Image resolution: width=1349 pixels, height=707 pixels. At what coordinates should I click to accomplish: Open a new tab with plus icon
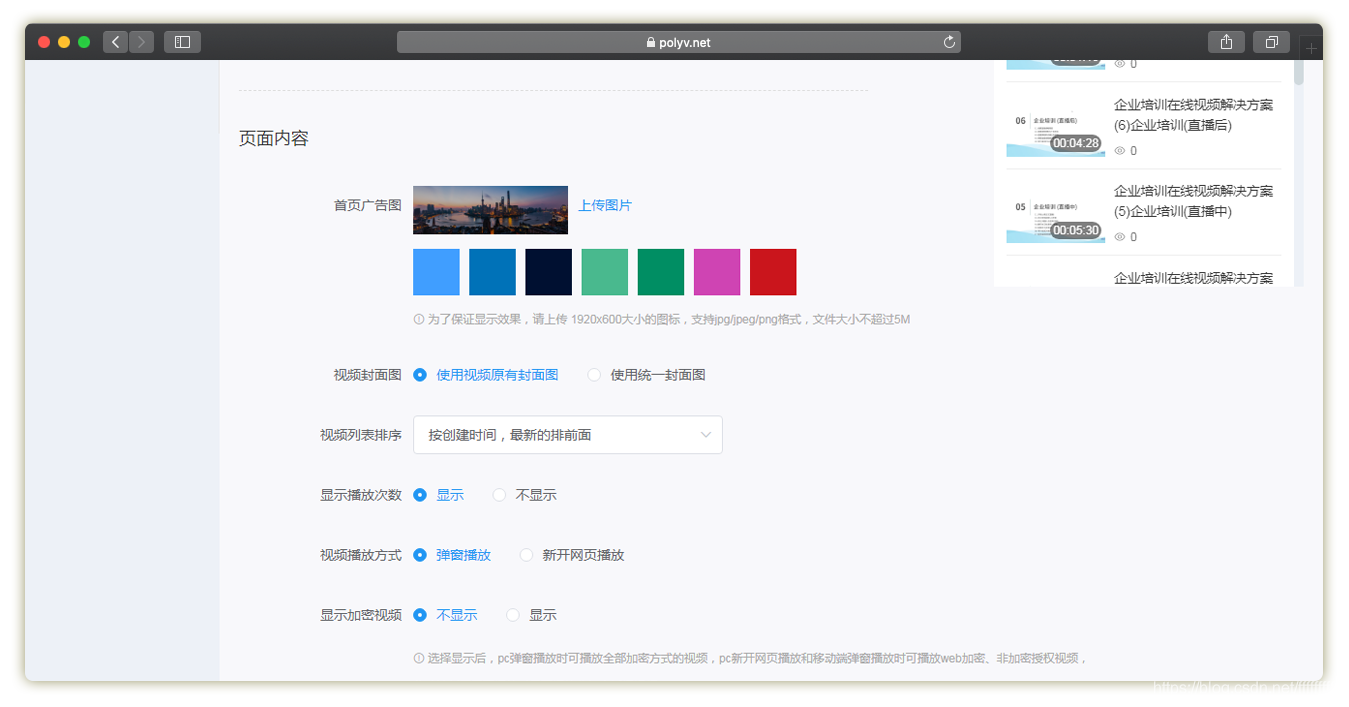pos(1311,48)
